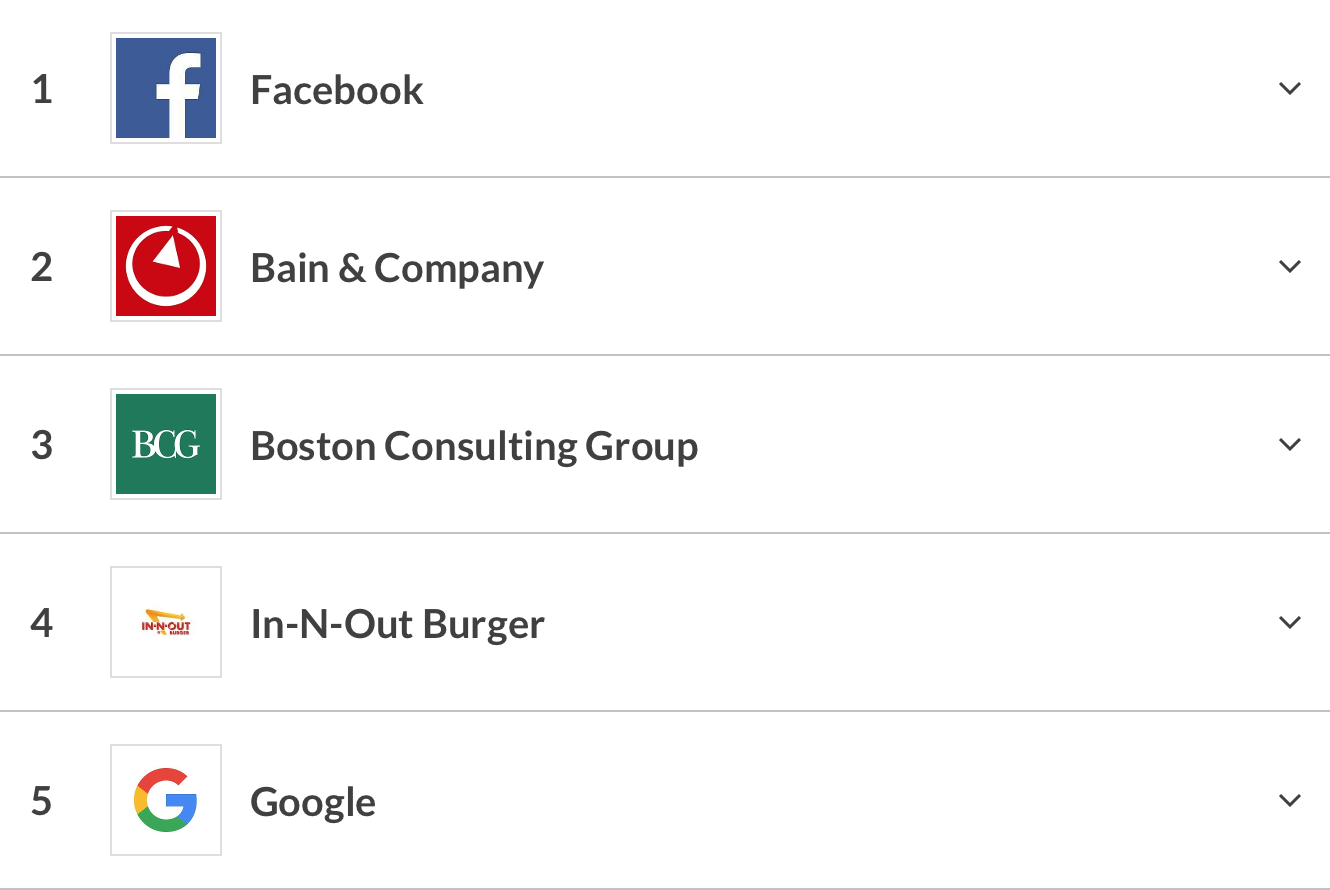Open the Google company name
The height and width of the screenshot is (890, 1330).
coord(313,802)
